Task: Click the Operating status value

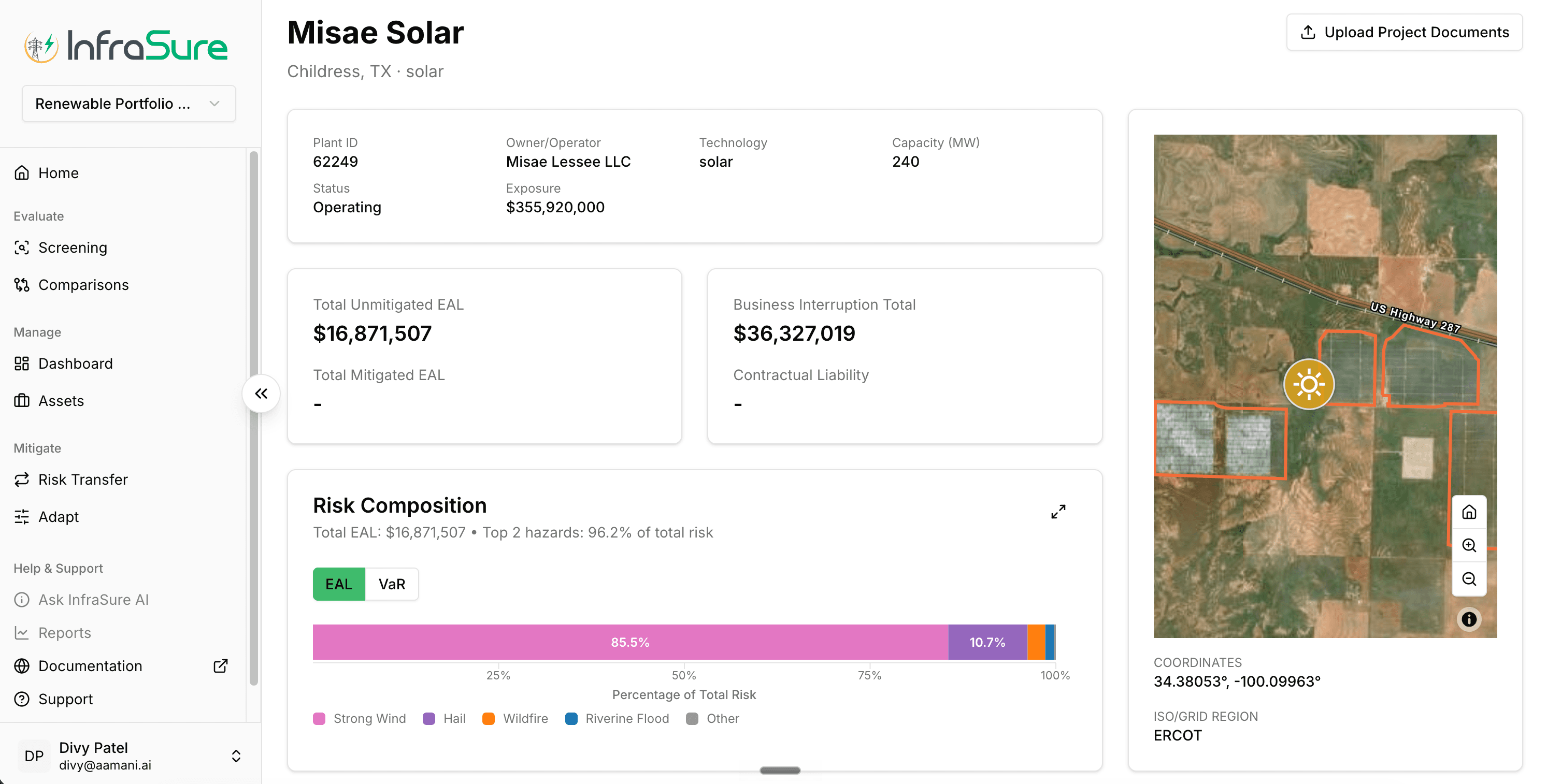Action: (x=347, y=207)
